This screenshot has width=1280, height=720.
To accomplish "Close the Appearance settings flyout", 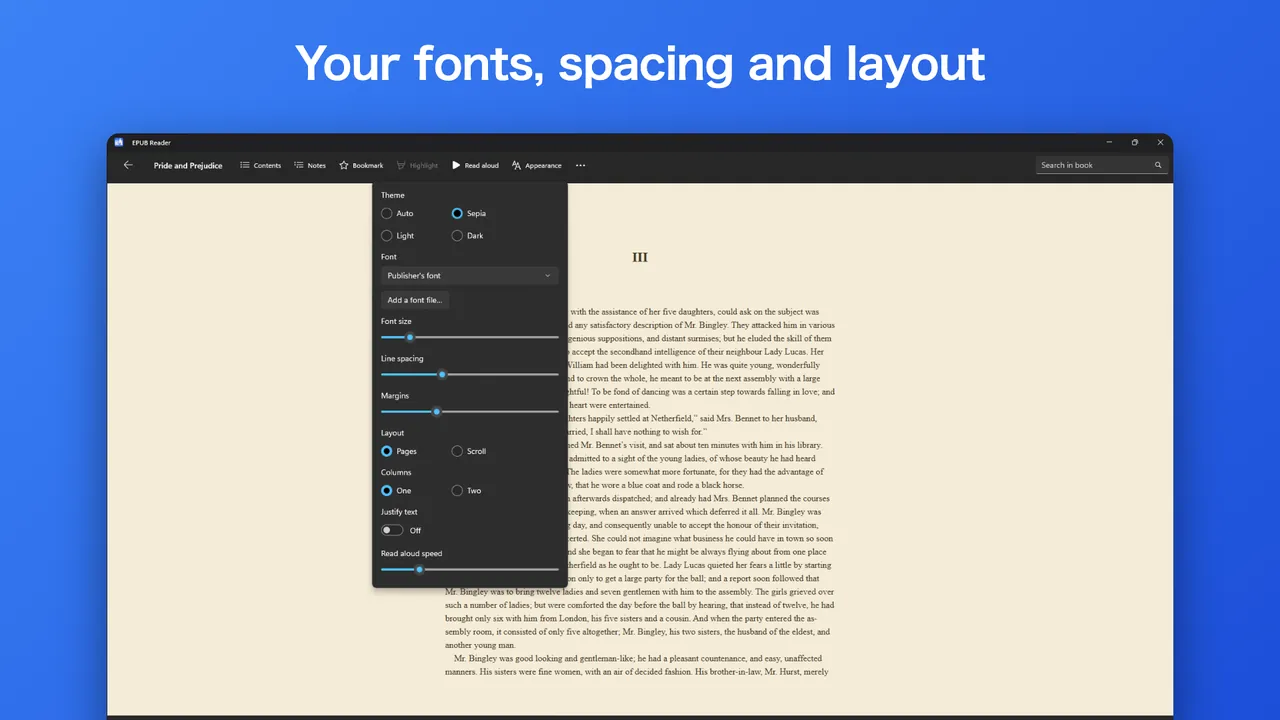I will tap(536, 165).
